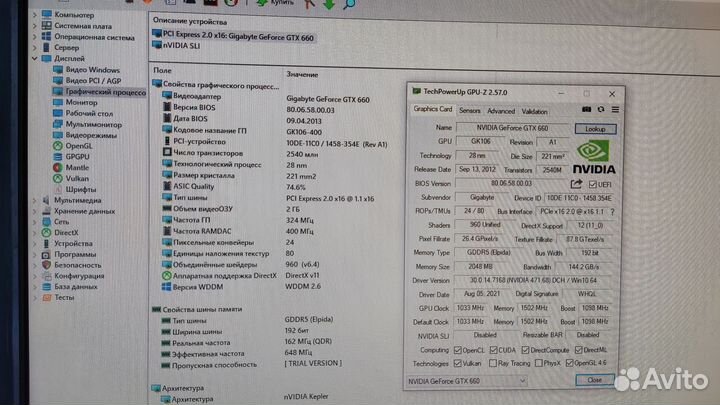Select Видео Windows in the AIDA64 tree
Image resolution: width=720 pixels, height=405 pixels.
tap(92, 70)
